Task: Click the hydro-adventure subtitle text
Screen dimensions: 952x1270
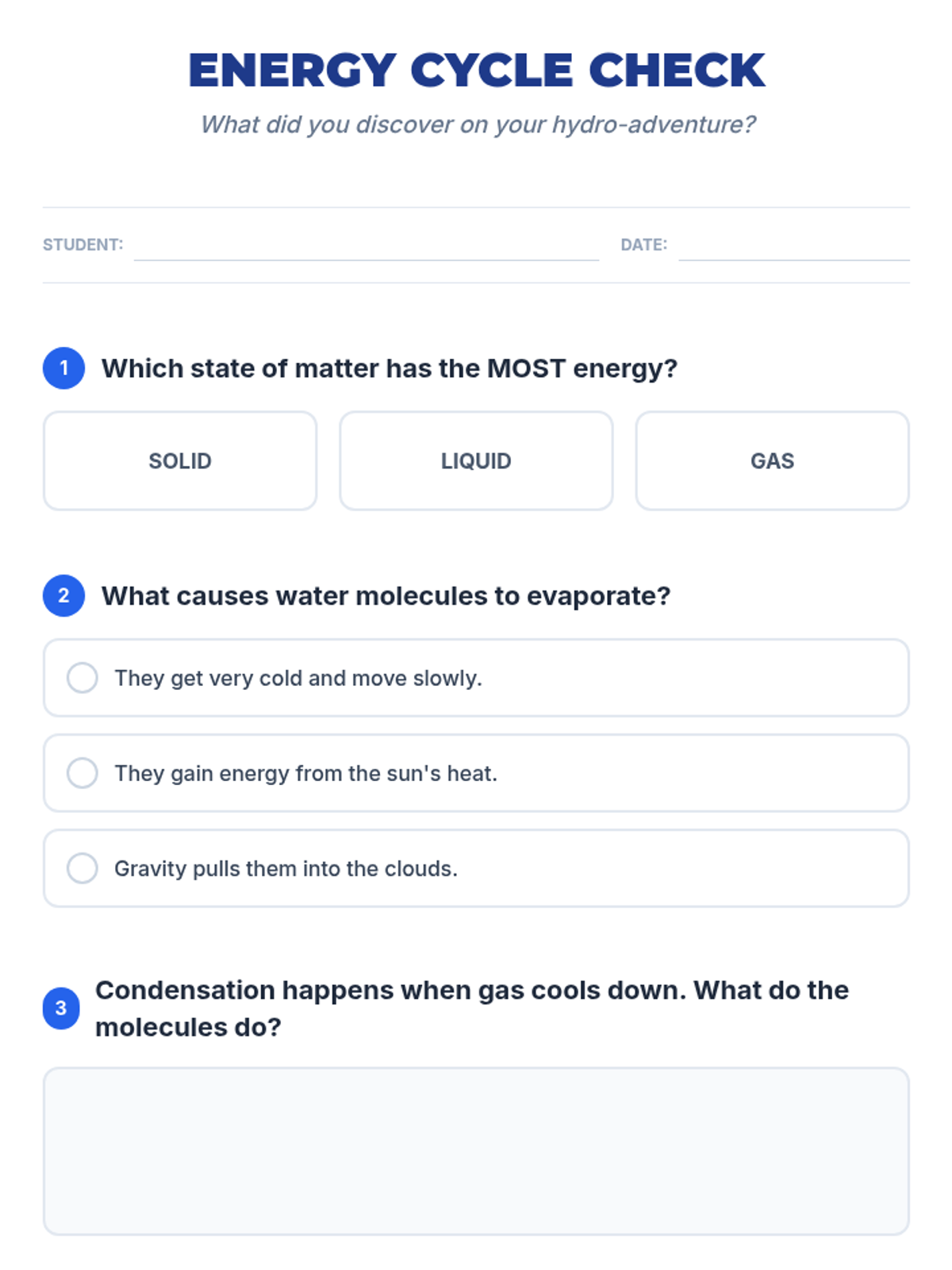Action: point(478,125)
